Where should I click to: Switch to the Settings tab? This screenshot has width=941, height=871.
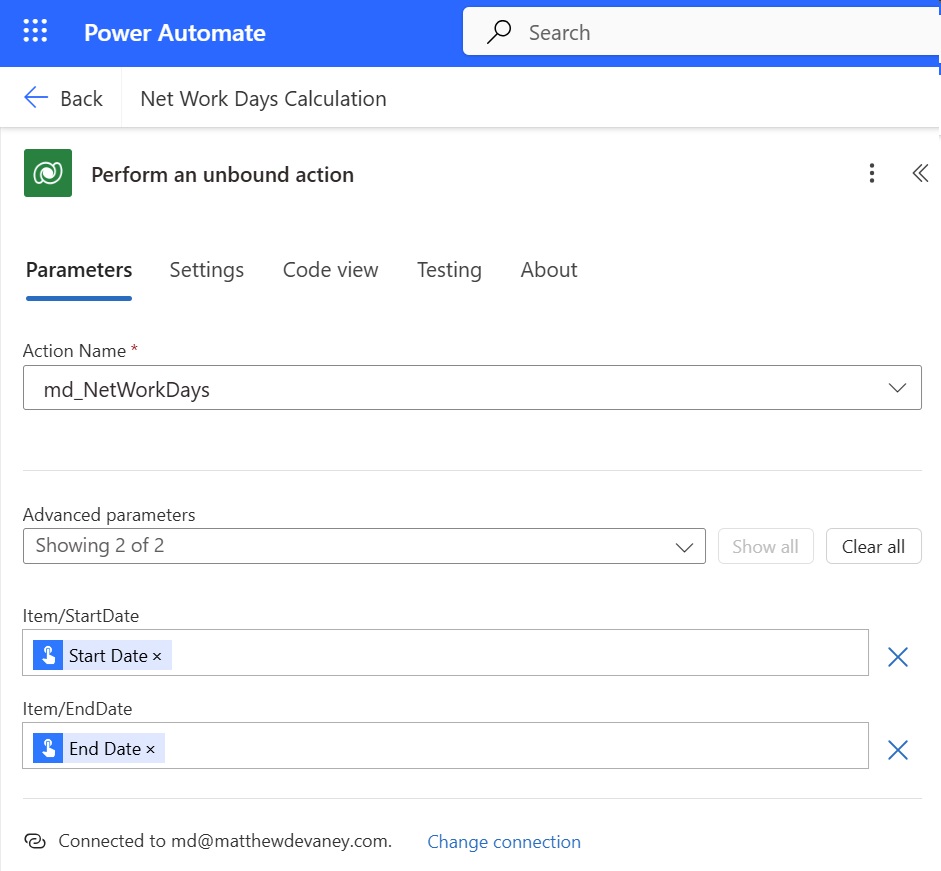(x=206, y=270)
